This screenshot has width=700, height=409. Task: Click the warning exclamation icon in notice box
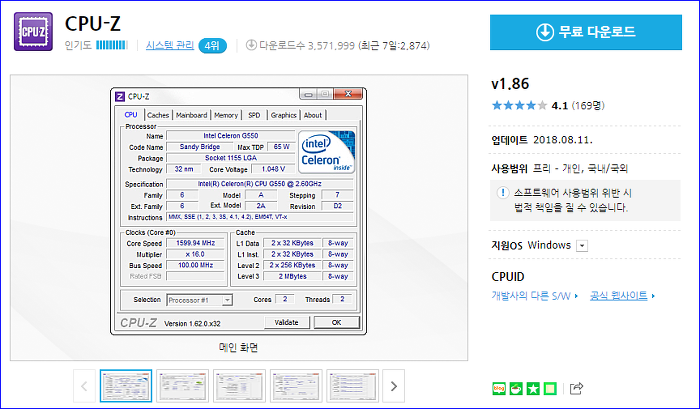503,193
